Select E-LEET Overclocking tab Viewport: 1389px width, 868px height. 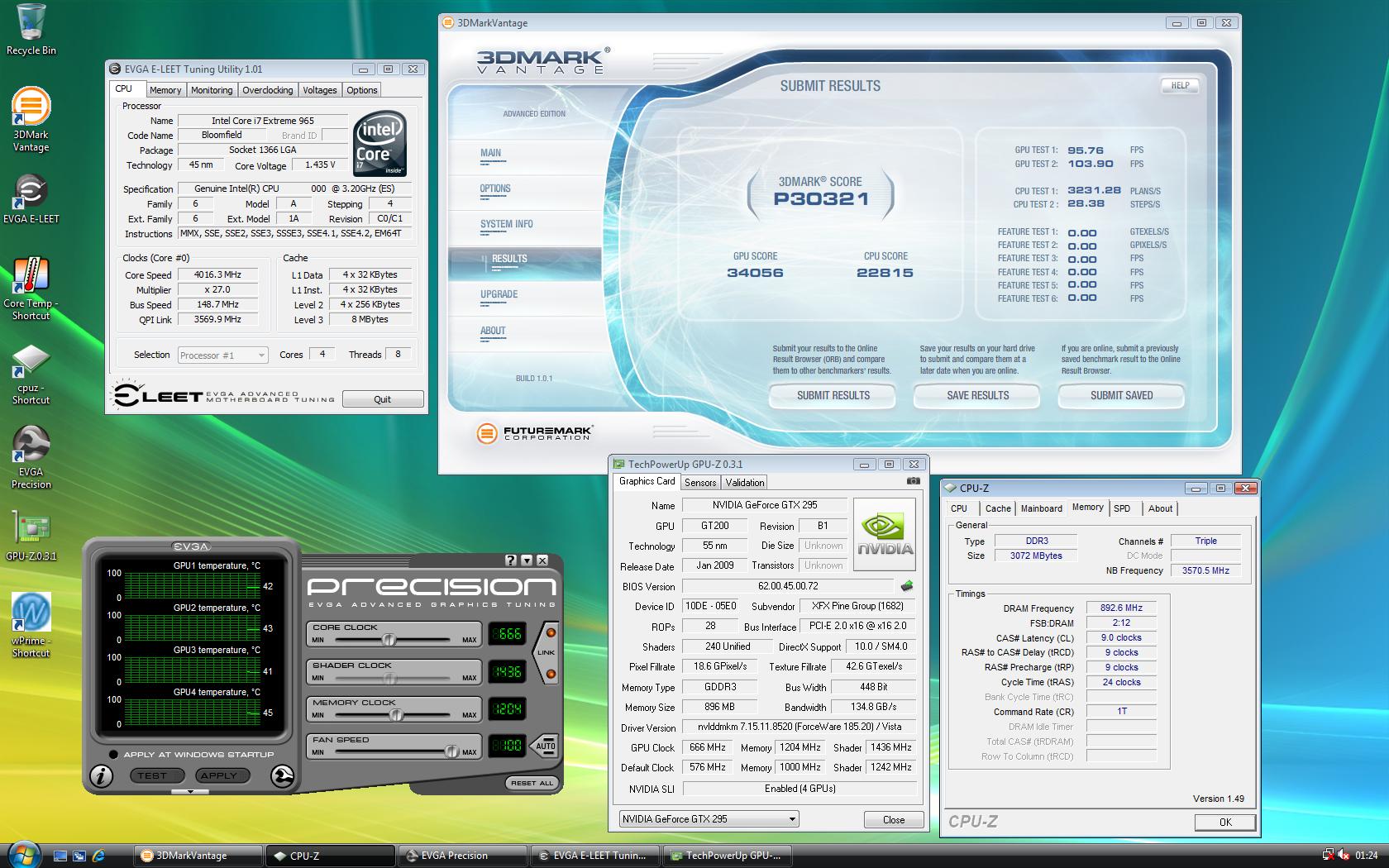(267, 90)
